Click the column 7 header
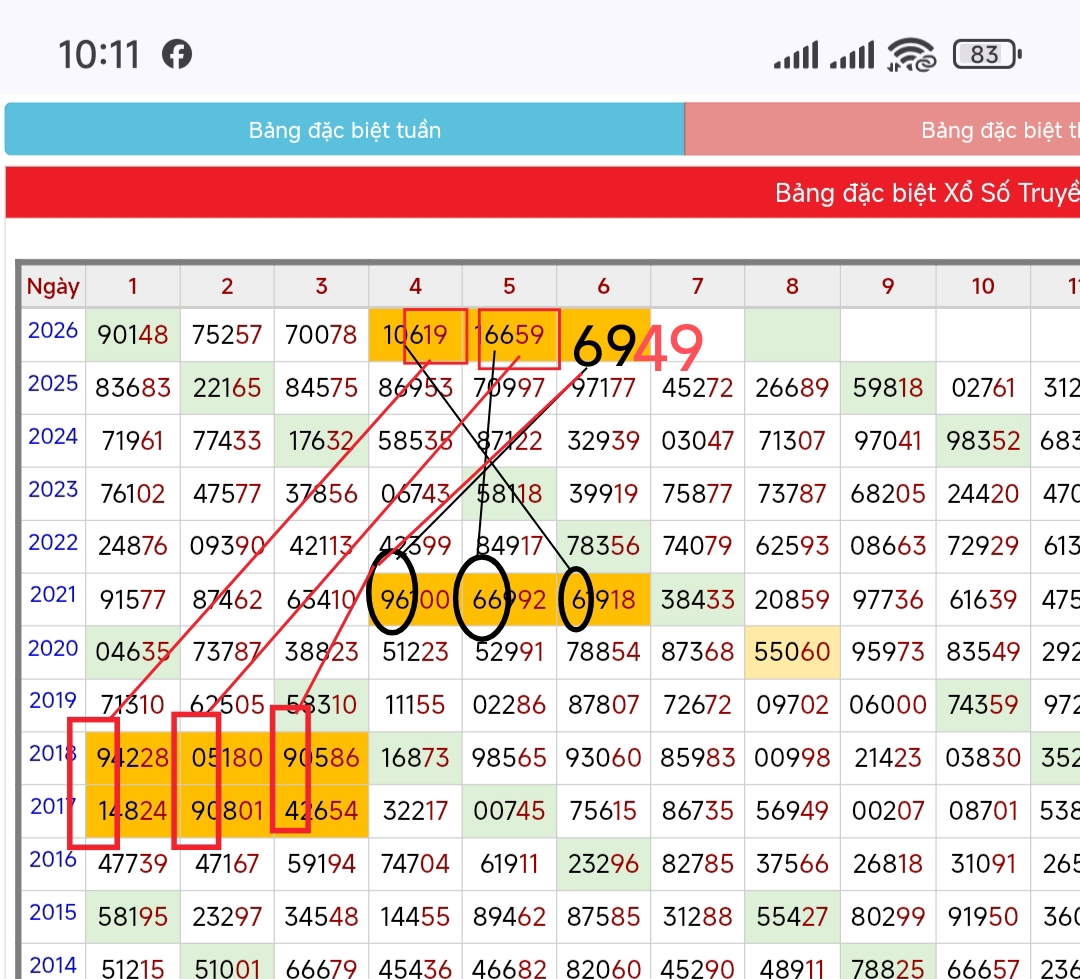This screenshot has width=1080, height=979. tap(697, 287)
